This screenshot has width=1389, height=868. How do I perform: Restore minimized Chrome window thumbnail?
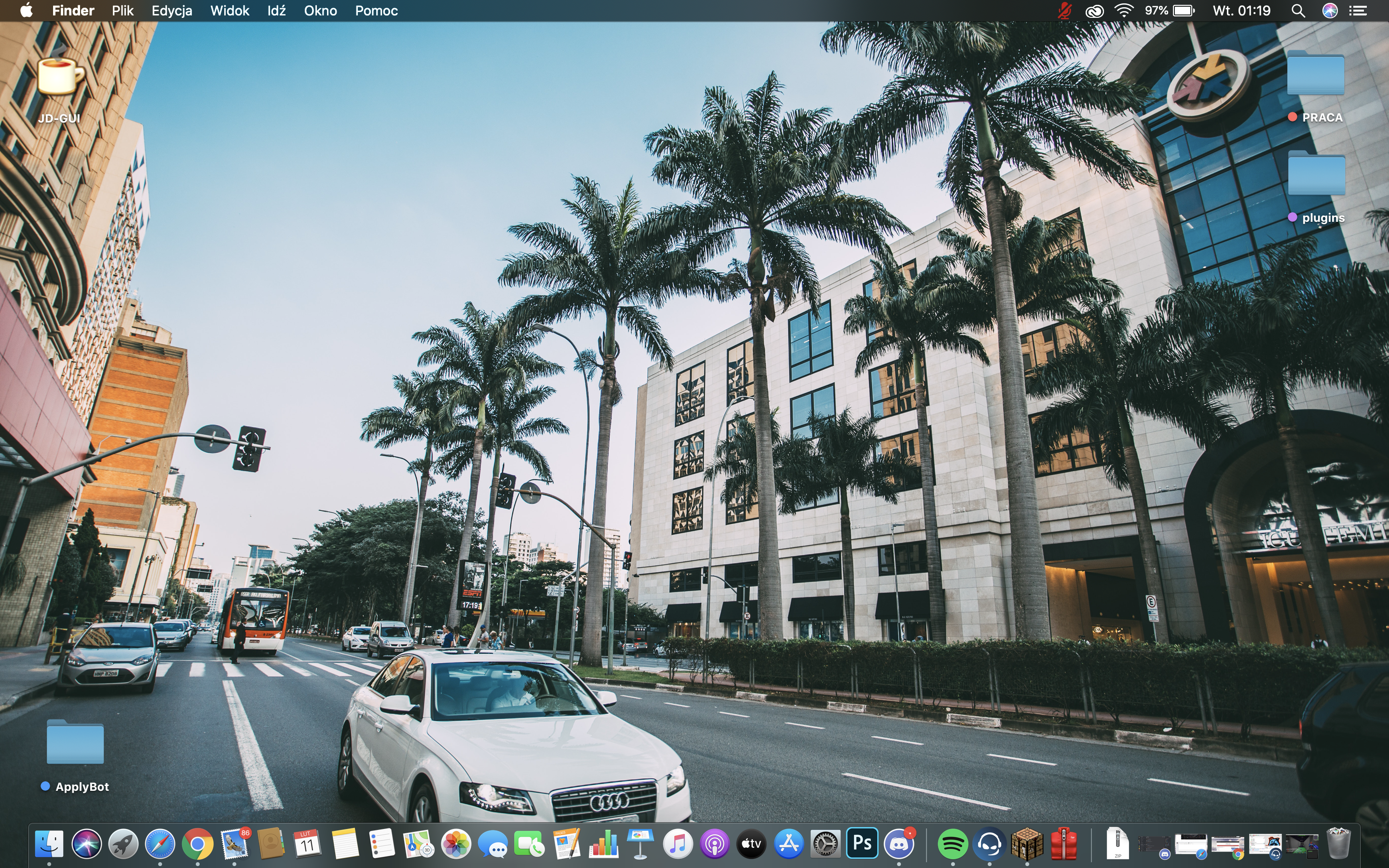click(1228, 847)
